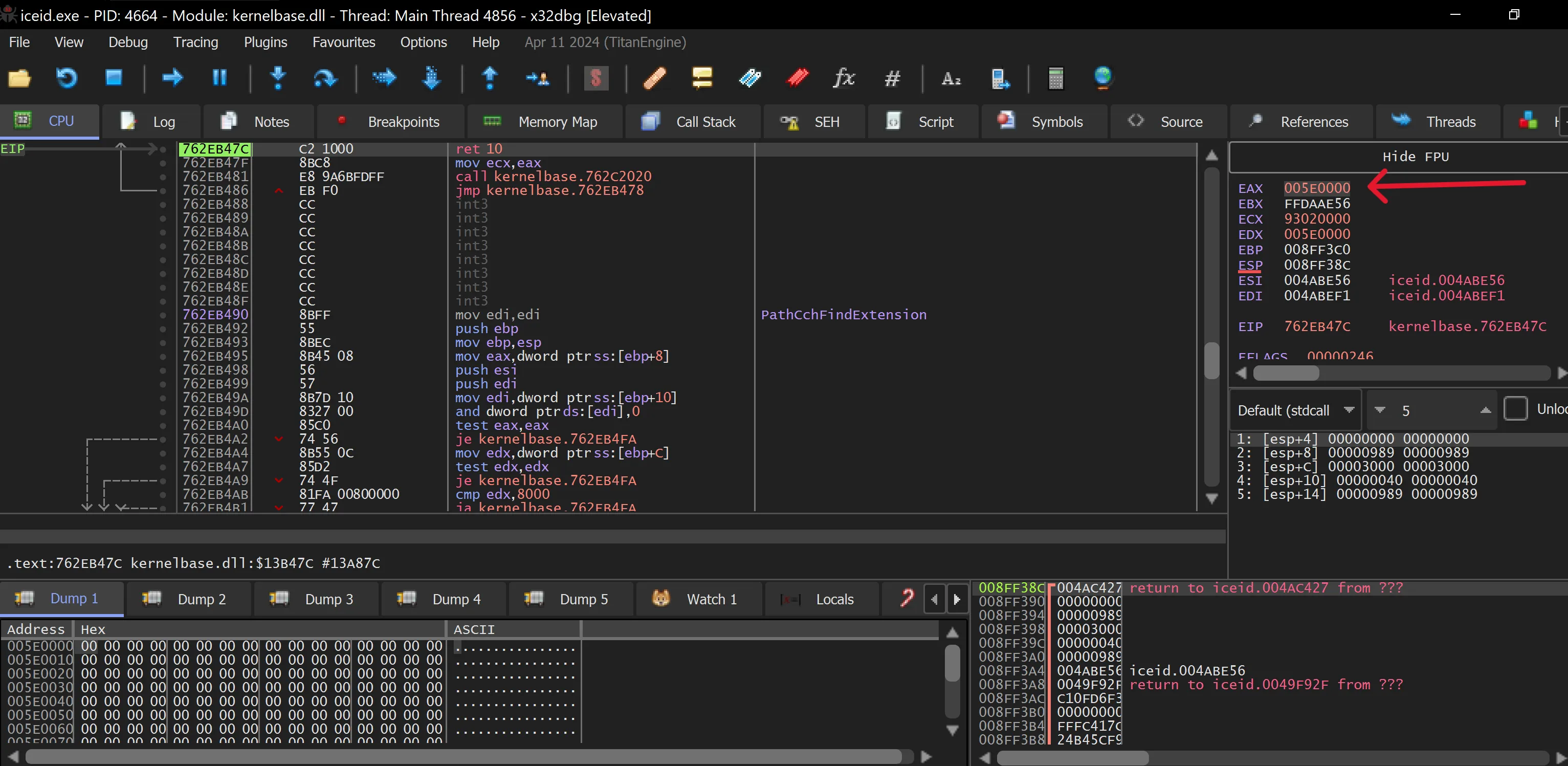Open variables hash icon
This screenshot has width=1568, height=766.
tap(892, 78)
